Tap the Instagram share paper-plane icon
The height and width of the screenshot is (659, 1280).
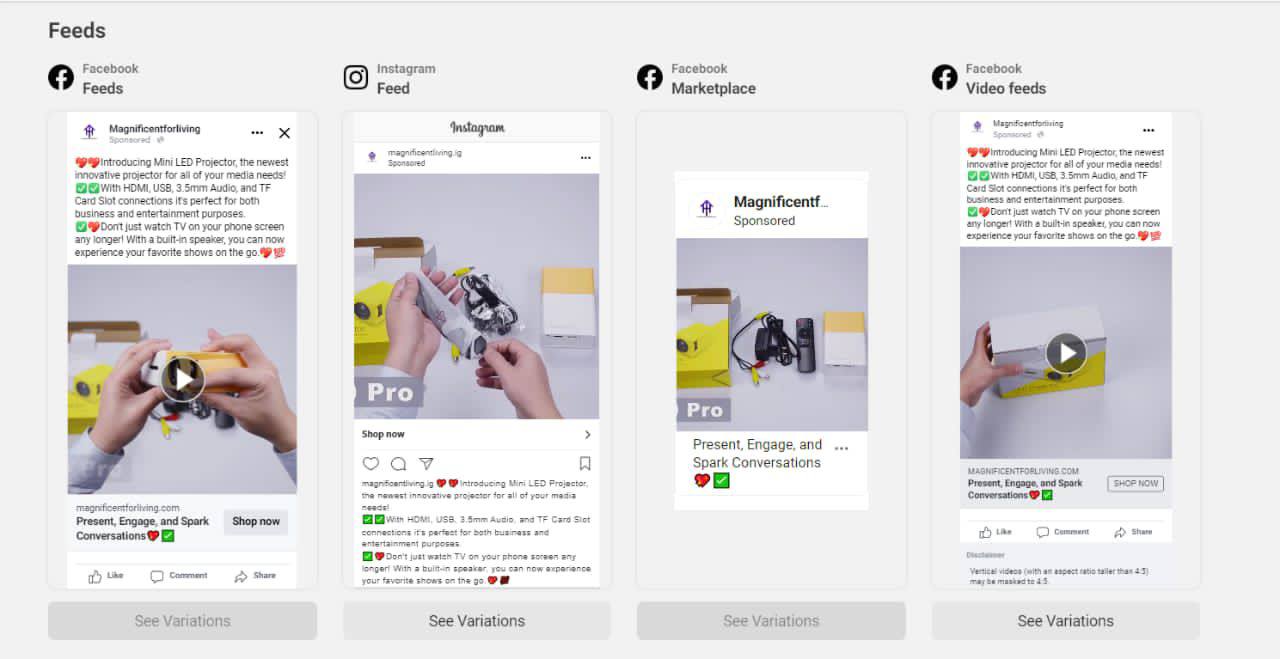(426, 463)
